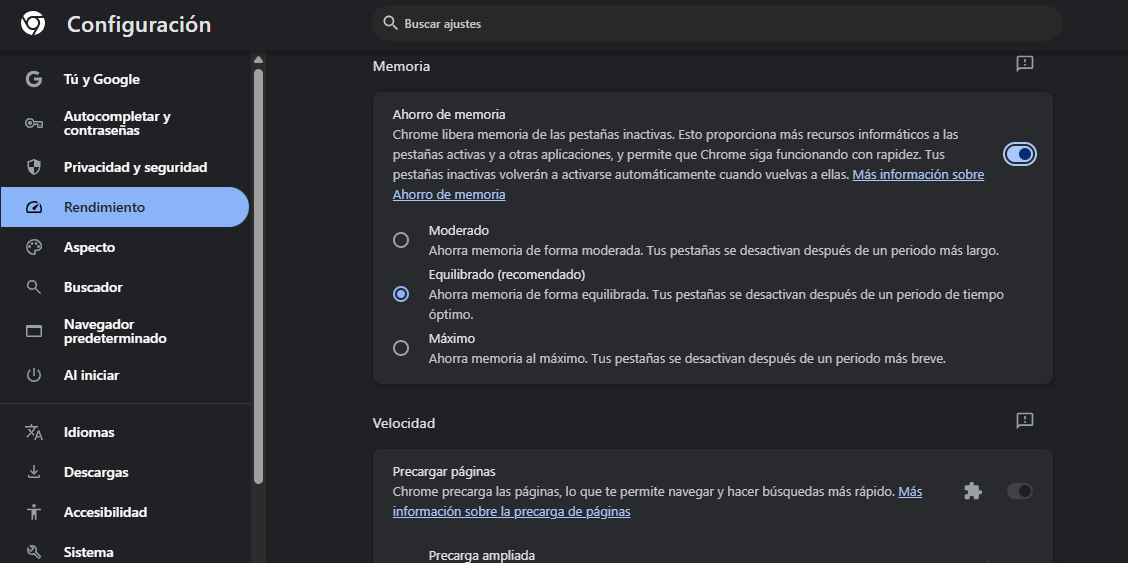The width and height of the screenshot is (1128, 563).
Task: Click the sidebar vertical scrollbar thumb
Action: tap(258, 276)
